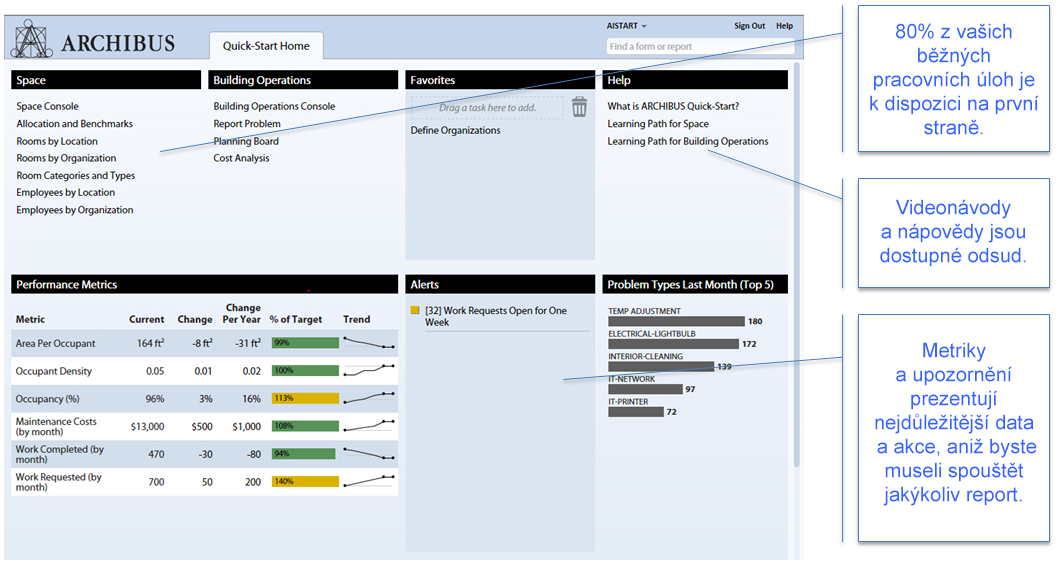
Task: Click the 140% yellow target bar for Work Requested
Action: [305, 482]
